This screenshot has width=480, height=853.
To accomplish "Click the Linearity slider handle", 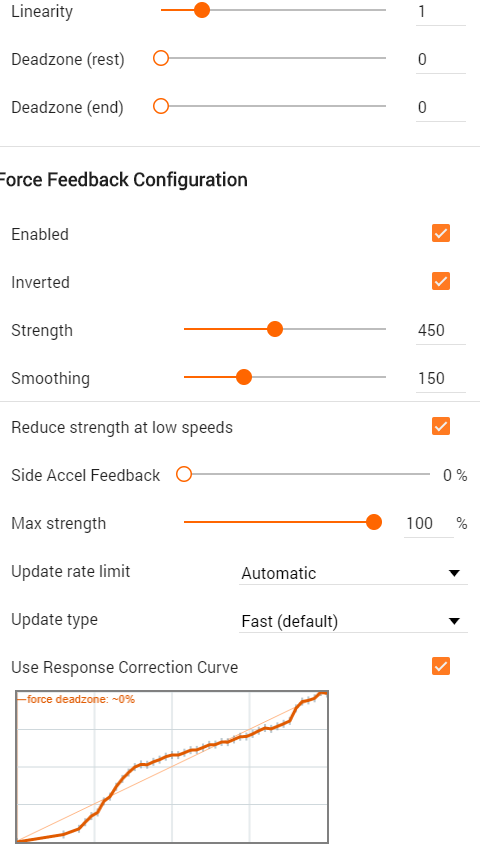I will click(202, 10).
